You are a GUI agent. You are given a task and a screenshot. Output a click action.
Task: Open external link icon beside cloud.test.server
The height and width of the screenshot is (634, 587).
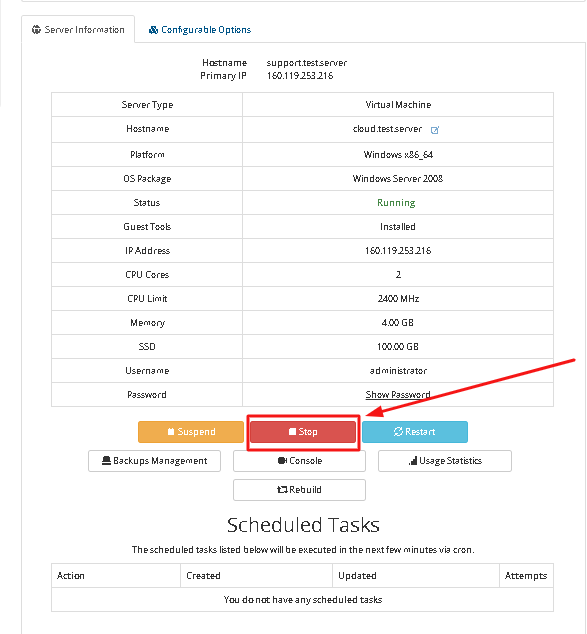click(435, 130)
